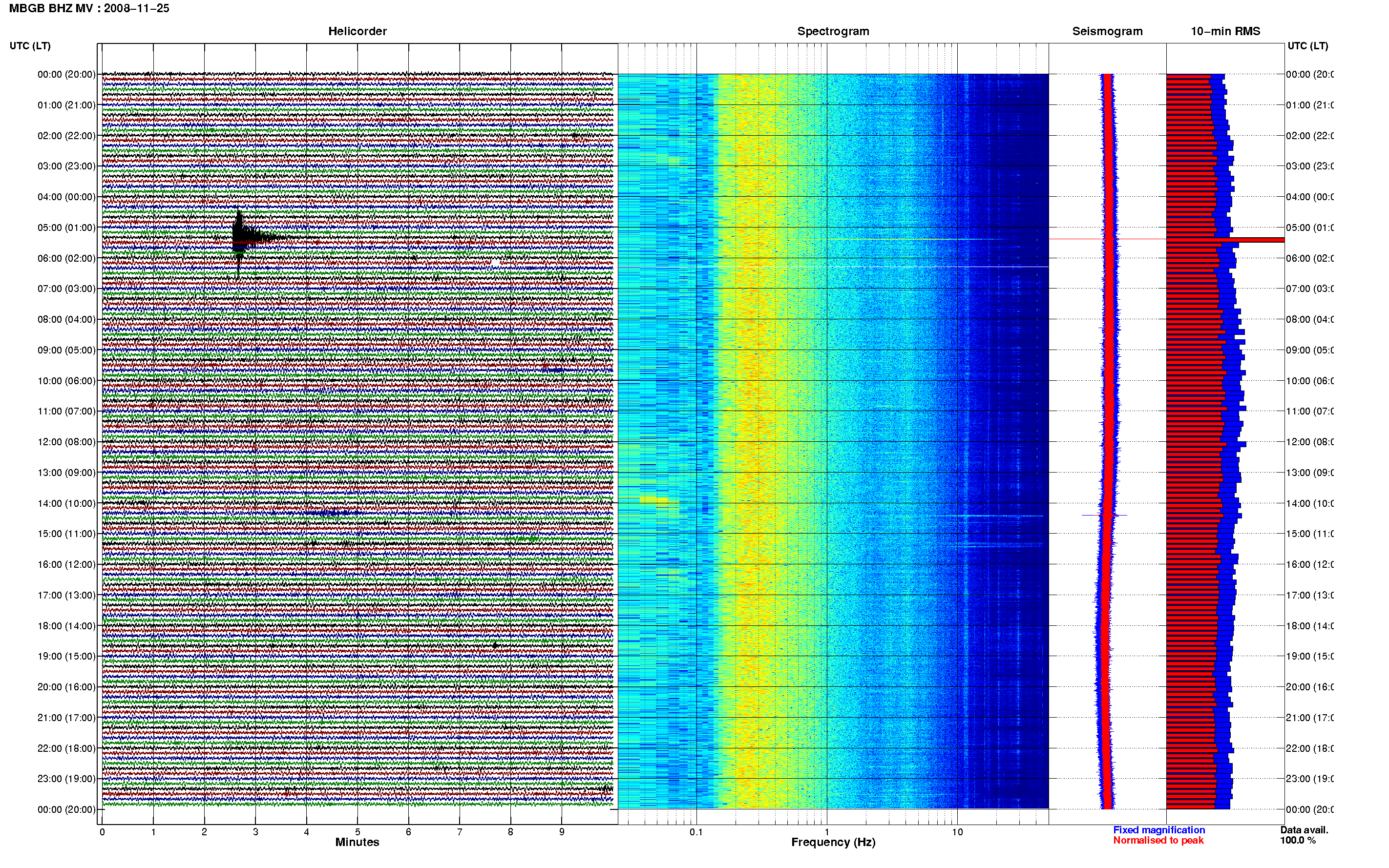
Task: Click the yellow low-frequency patch near 14:00 in spectrogram
Action: [654, 500]
